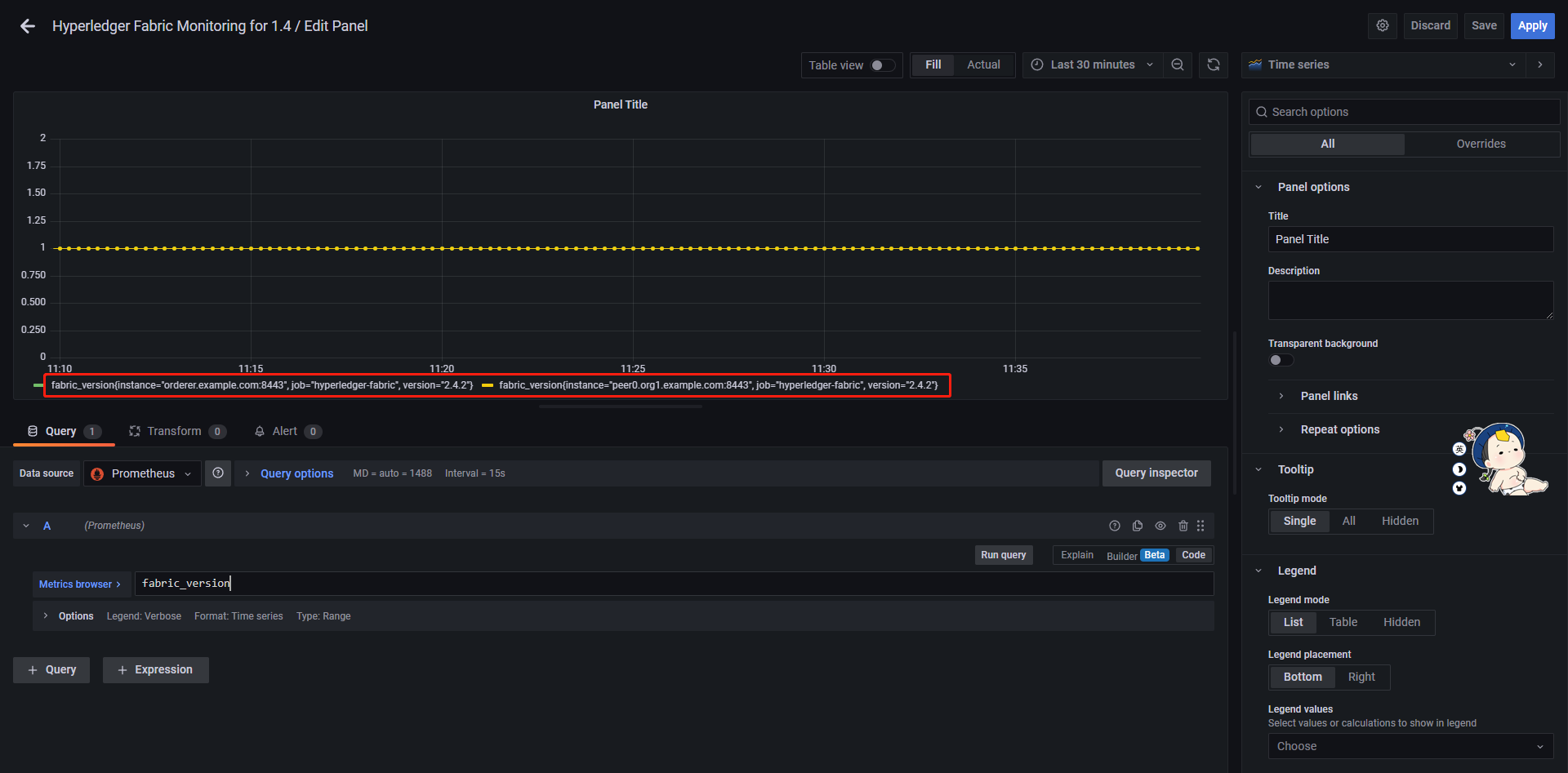Collapse the Tooltip section
The image size is (1568, 773).
[x=1258, y=469]
